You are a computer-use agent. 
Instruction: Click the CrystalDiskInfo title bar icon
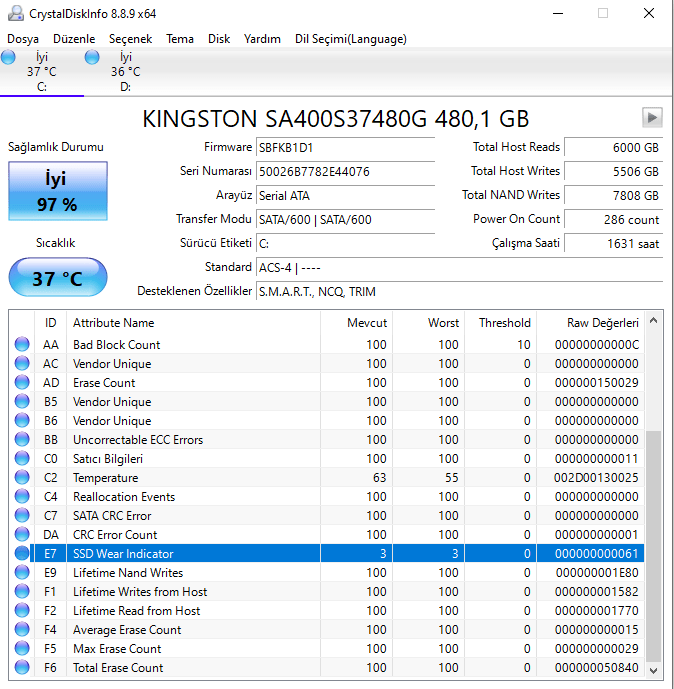point(16,13)
